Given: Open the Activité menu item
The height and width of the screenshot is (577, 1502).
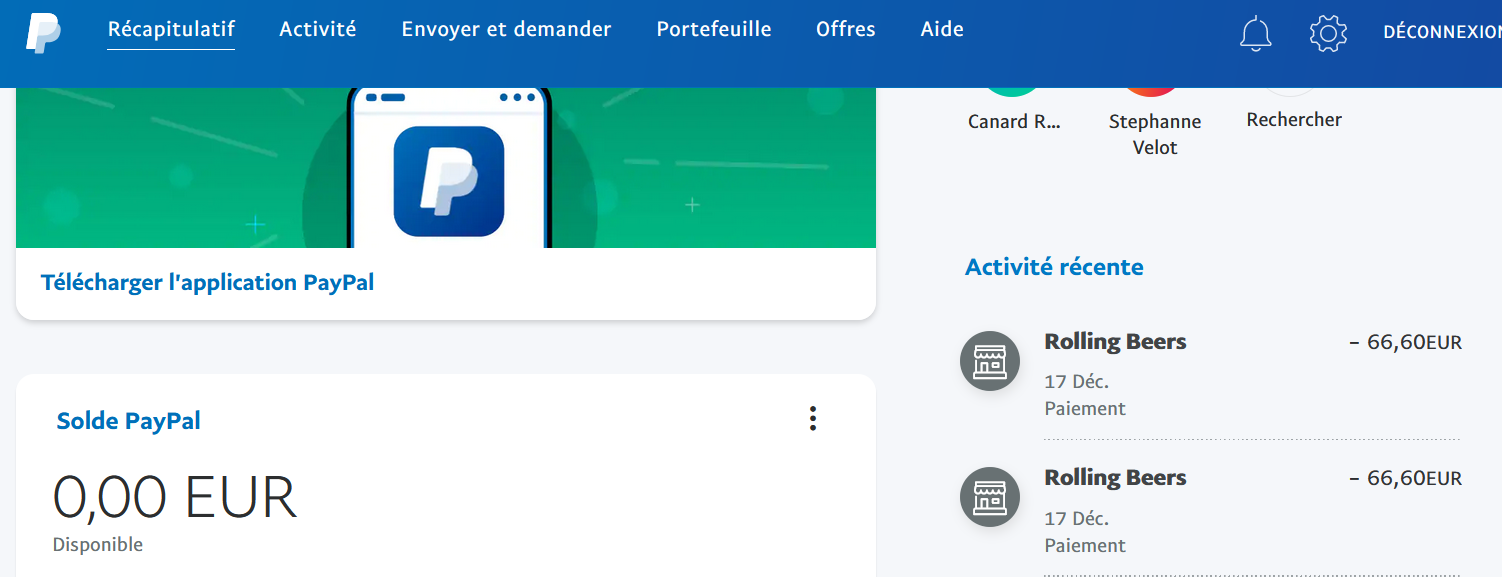Looking at the screenshot, I should pos(318,29).
